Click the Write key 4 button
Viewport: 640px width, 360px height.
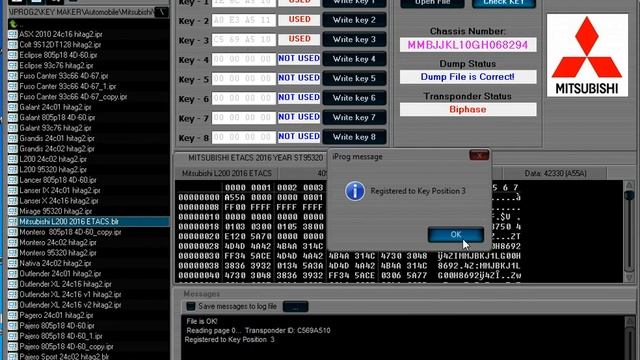354,59
